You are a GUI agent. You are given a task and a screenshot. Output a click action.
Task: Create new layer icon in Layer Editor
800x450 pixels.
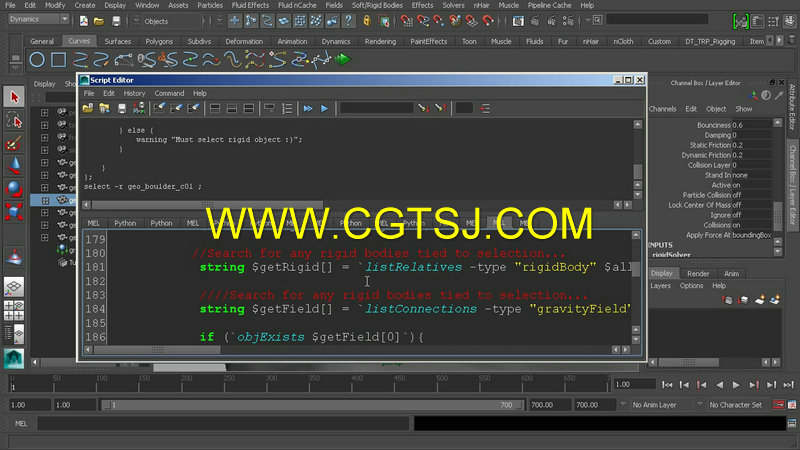[x=759, y=300]
